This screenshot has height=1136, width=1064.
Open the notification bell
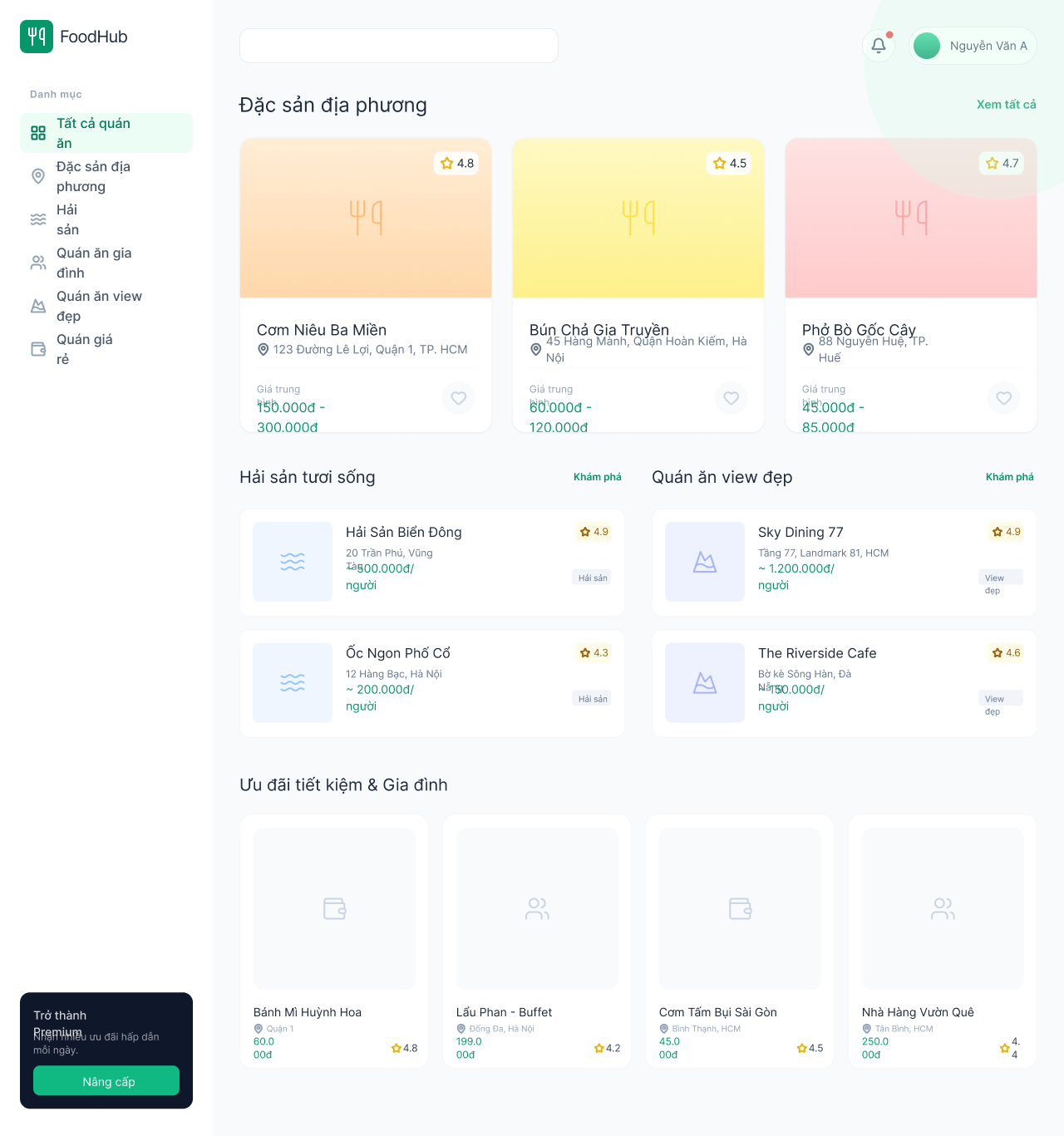click(879, 45)
